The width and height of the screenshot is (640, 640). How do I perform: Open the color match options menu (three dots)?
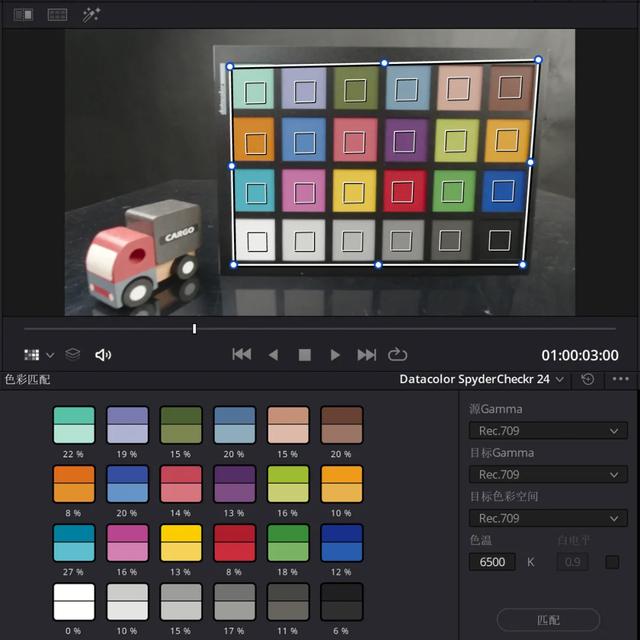click(x=620, y=380)
